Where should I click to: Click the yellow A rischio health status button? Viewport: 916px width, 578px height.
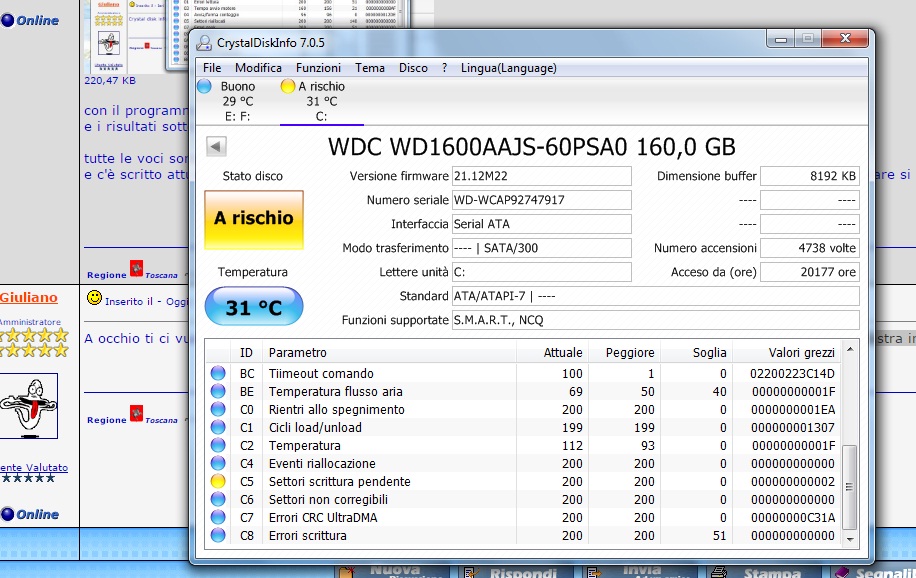(254, 219)
